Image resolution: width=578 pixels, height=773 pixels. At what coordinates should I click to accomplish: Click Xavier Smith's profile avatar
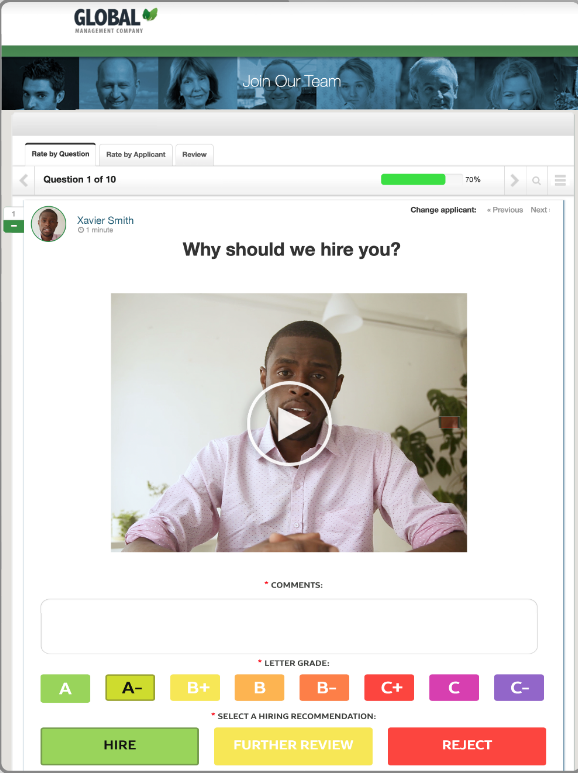coord(48,224)
